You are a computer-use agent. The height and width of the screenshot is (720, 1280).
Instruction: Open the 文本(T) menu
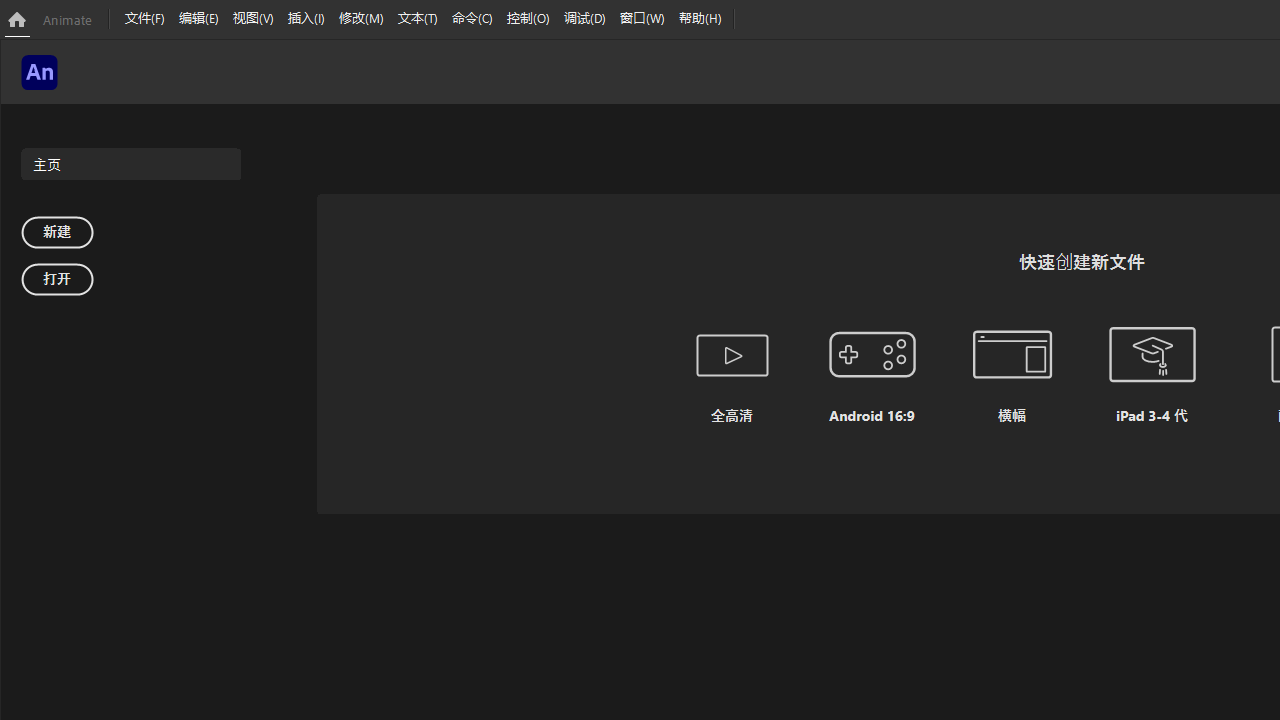pos(417,18)
